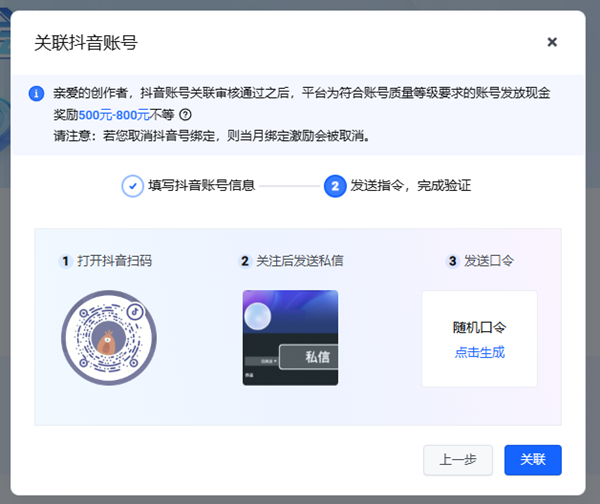This screenshot has width=600, height=504.
Task: Click step label 发送指令，完成验证
Action: pyautogui.click(x=411, y=186)
